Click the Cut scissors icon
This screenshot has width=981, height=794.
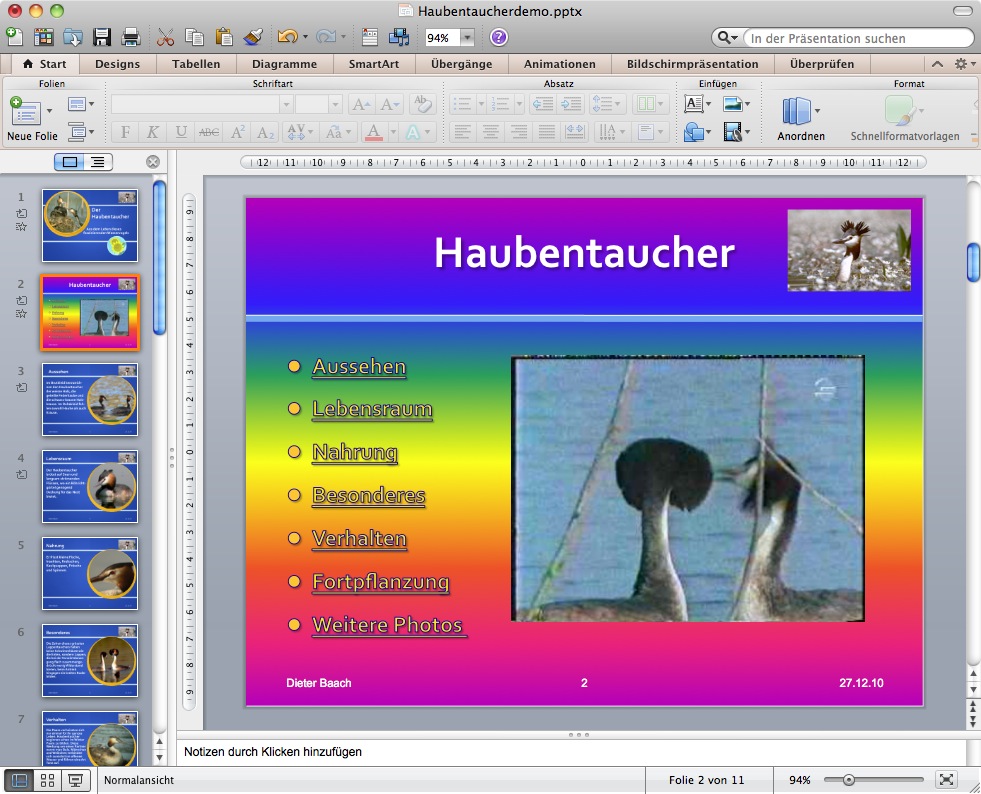[166, 38]
